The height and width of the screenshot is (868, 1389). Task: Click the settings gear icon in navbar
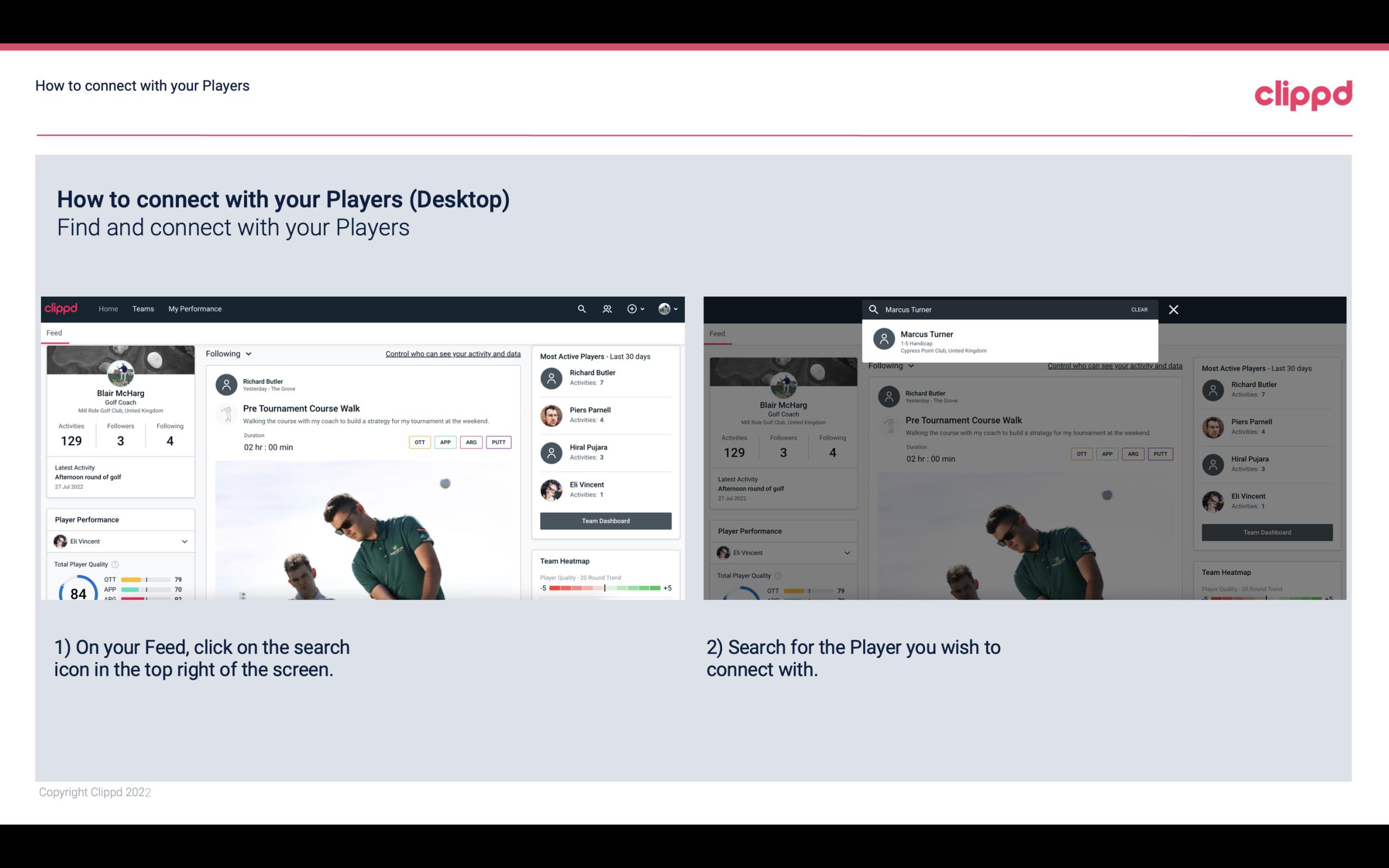point(631,308)
